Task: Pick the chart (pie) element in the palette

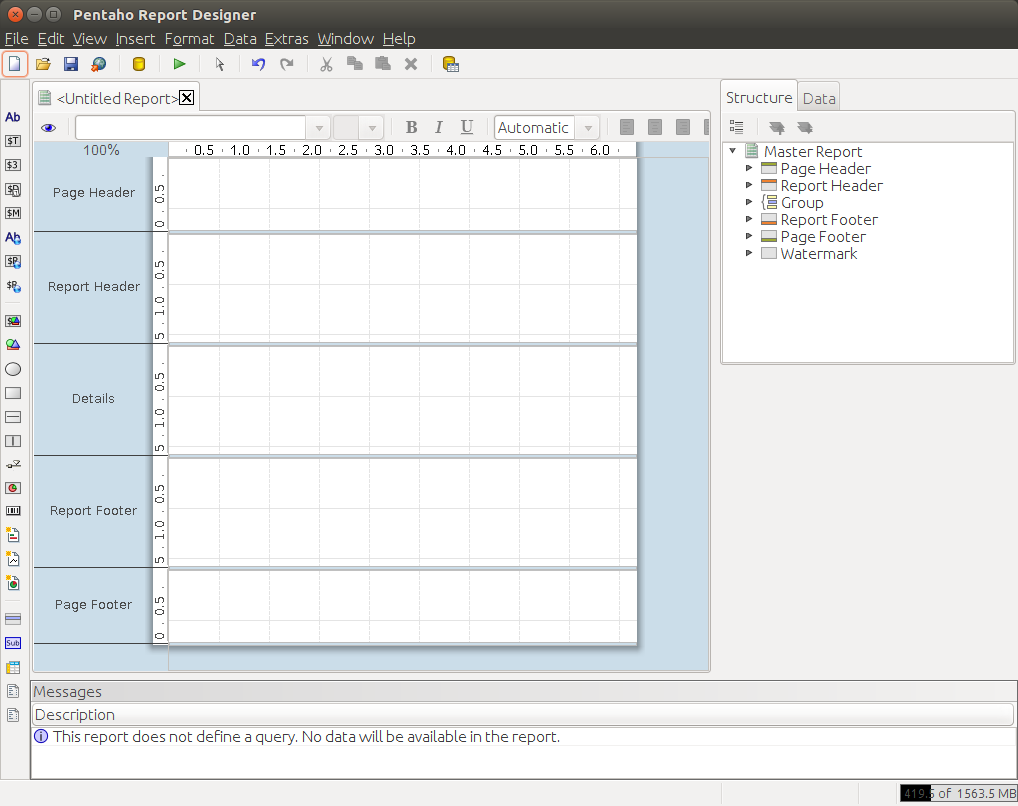Action: point(13,488)
